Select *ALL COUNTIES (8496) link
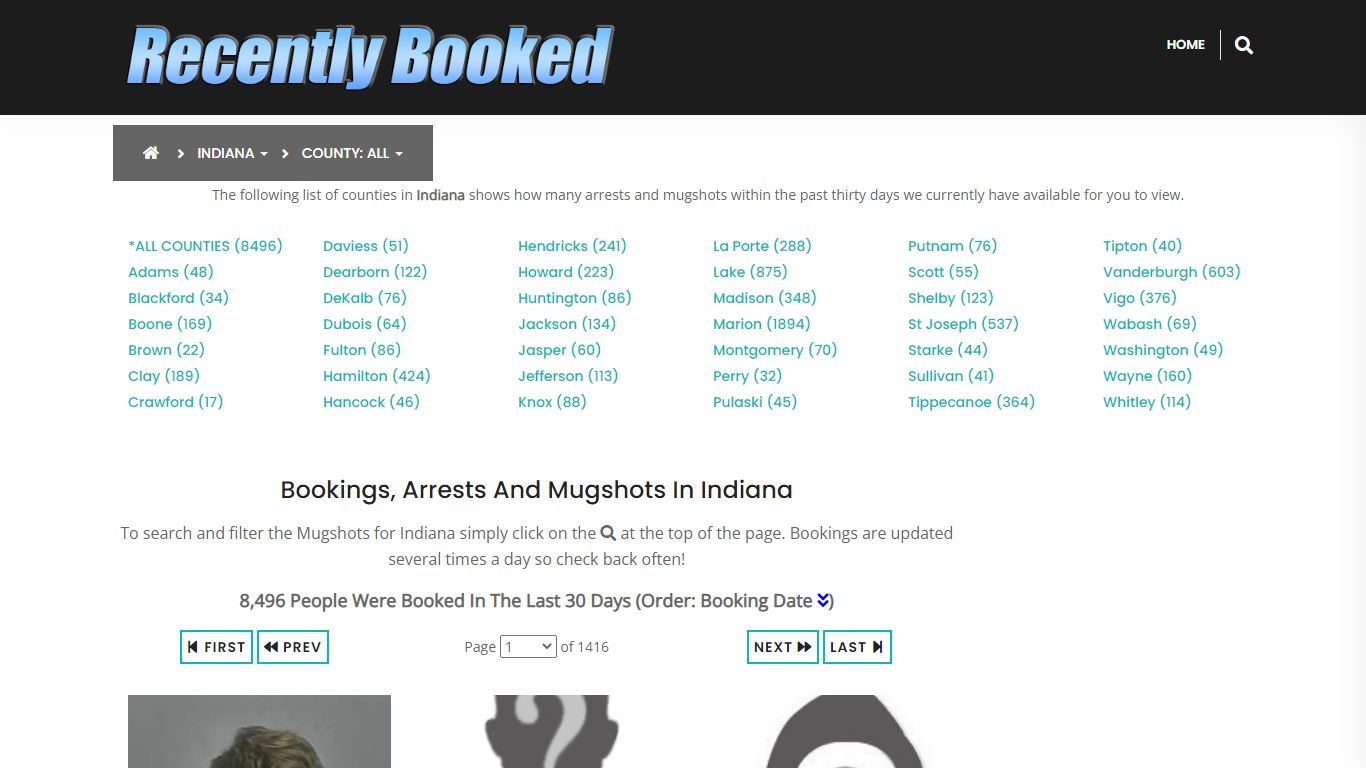Viewport: 1366px width, 768px height. tap(205, 246)
